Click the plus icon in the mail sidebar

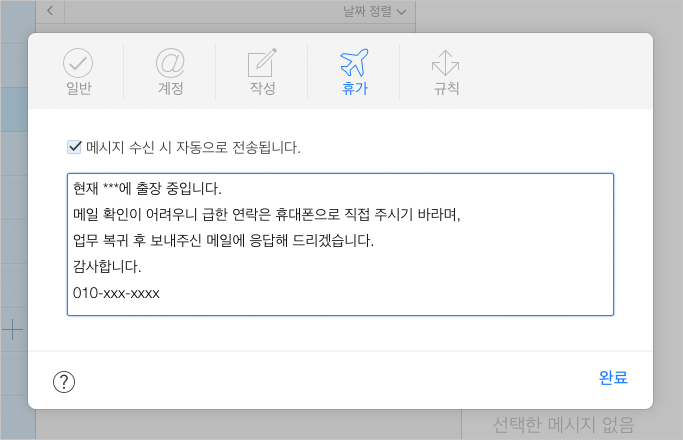click(13, 329)
